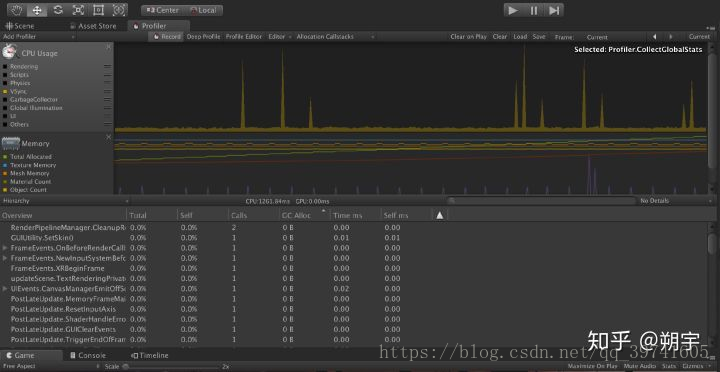The image size is (720, 372).
Task: Click the Pause button
Action: [x=534, y=10]
